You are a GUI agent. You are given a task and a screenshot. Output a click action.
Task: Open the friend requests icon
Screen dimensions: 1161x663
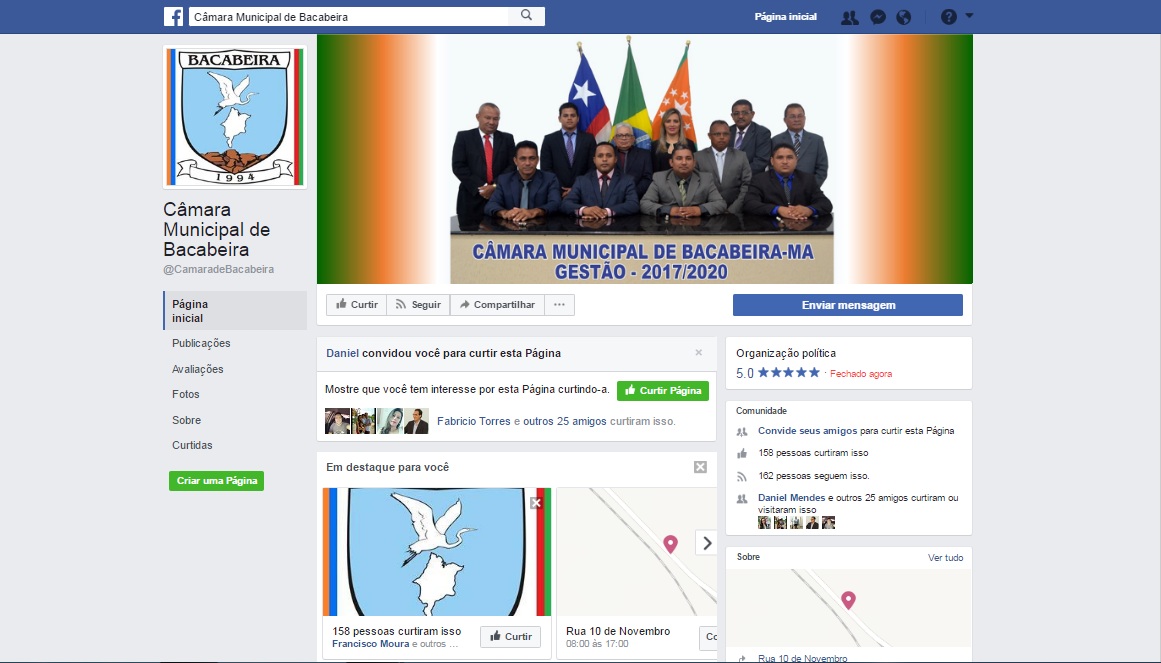pyautogui.click(x=850, y=17)
